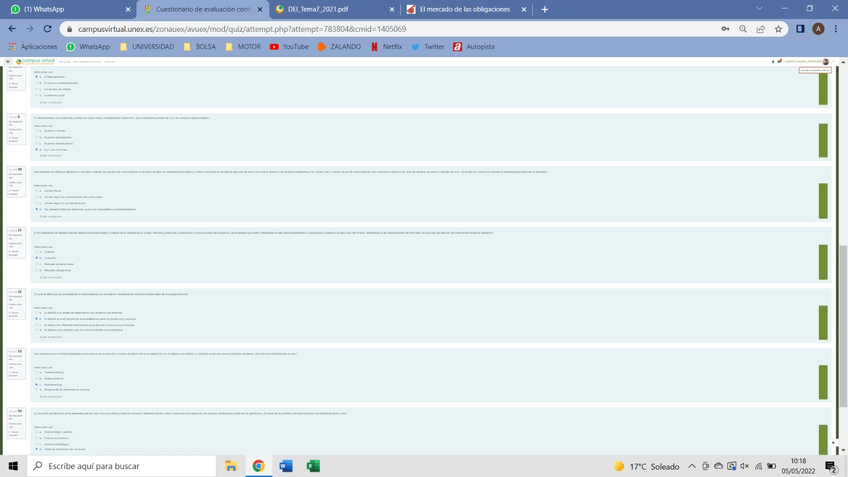Show hidden system tray icons

[691, 466]
